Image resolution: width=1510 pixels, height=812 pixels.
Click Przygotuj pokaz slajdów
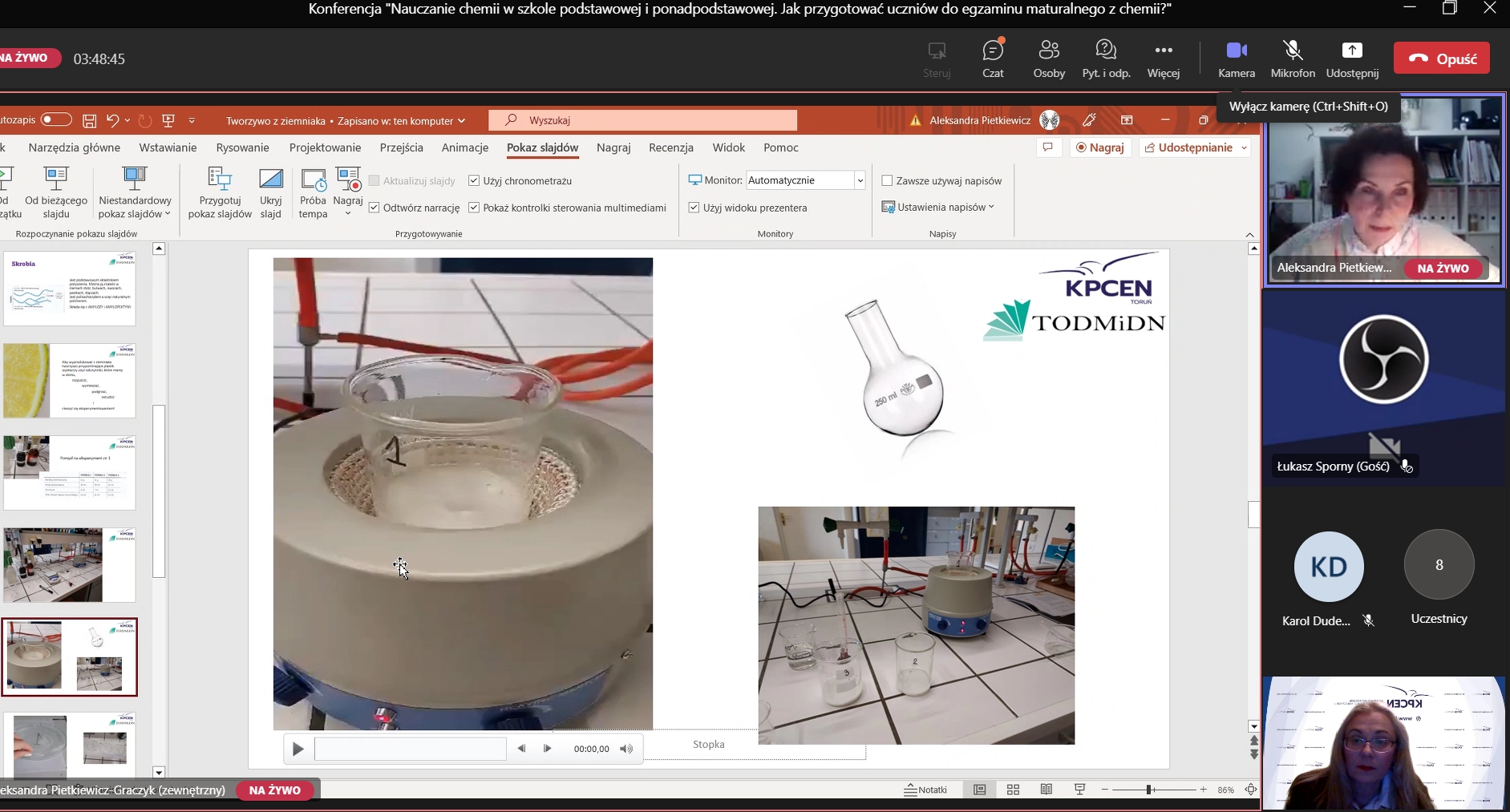click(220, 192)
